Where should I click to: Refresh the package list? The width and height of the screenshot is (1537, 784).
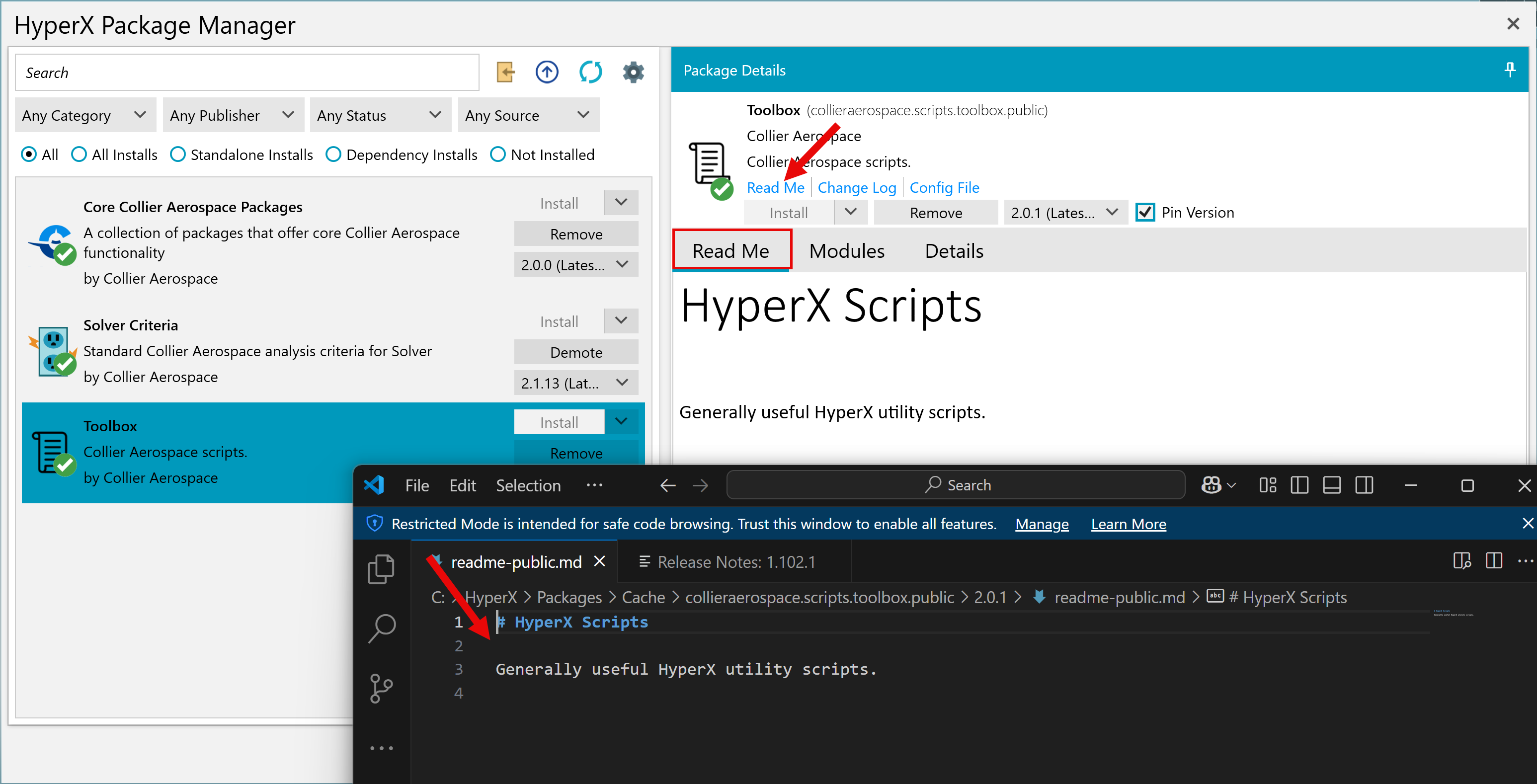590,72
